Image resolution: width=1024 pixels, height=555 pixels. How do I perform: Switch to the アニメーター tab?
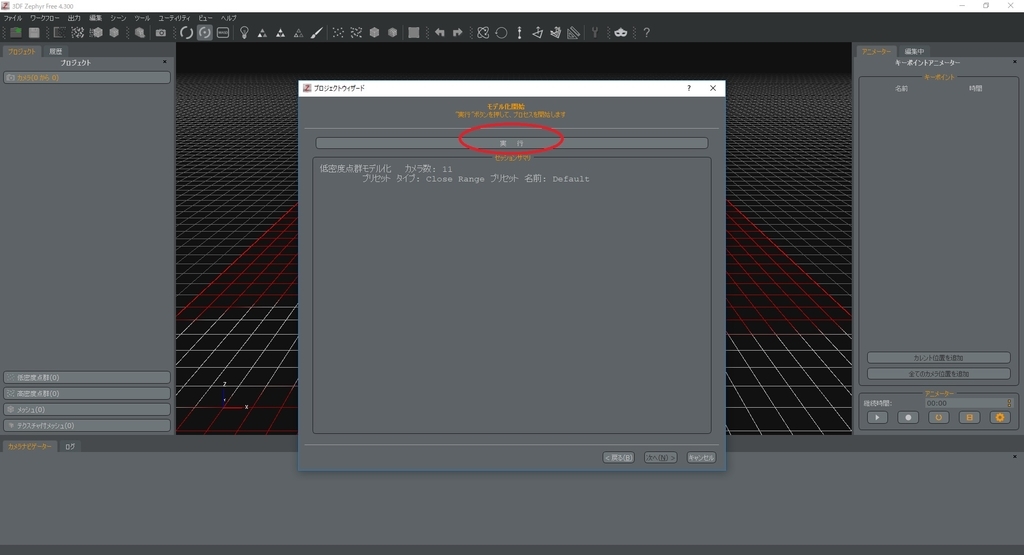(x=876, y=51)
